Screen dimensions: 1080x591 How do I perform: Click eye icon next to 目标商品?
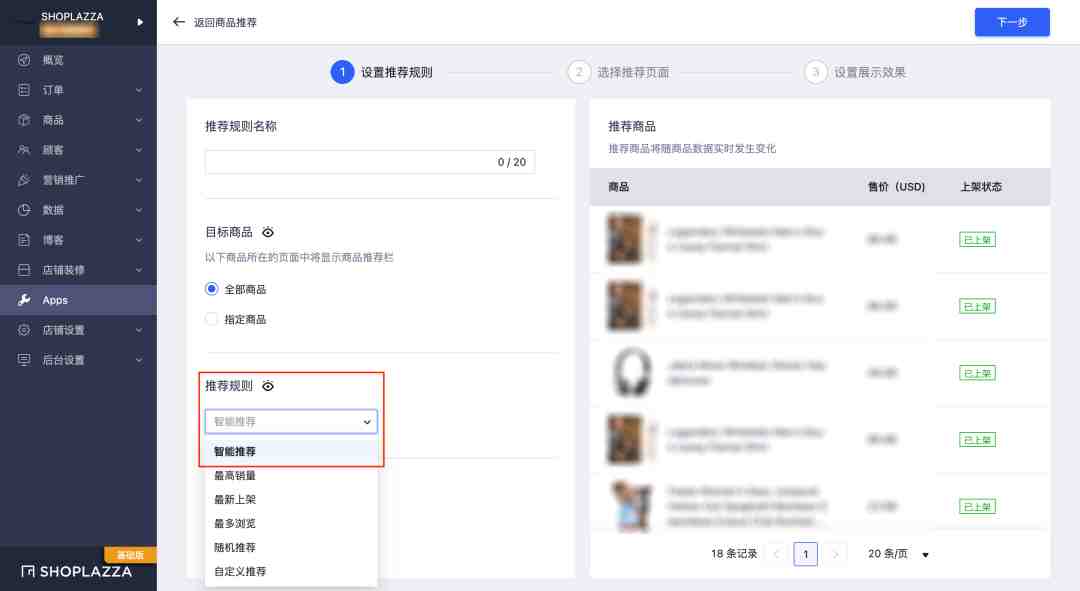click(x=268, y=232)
